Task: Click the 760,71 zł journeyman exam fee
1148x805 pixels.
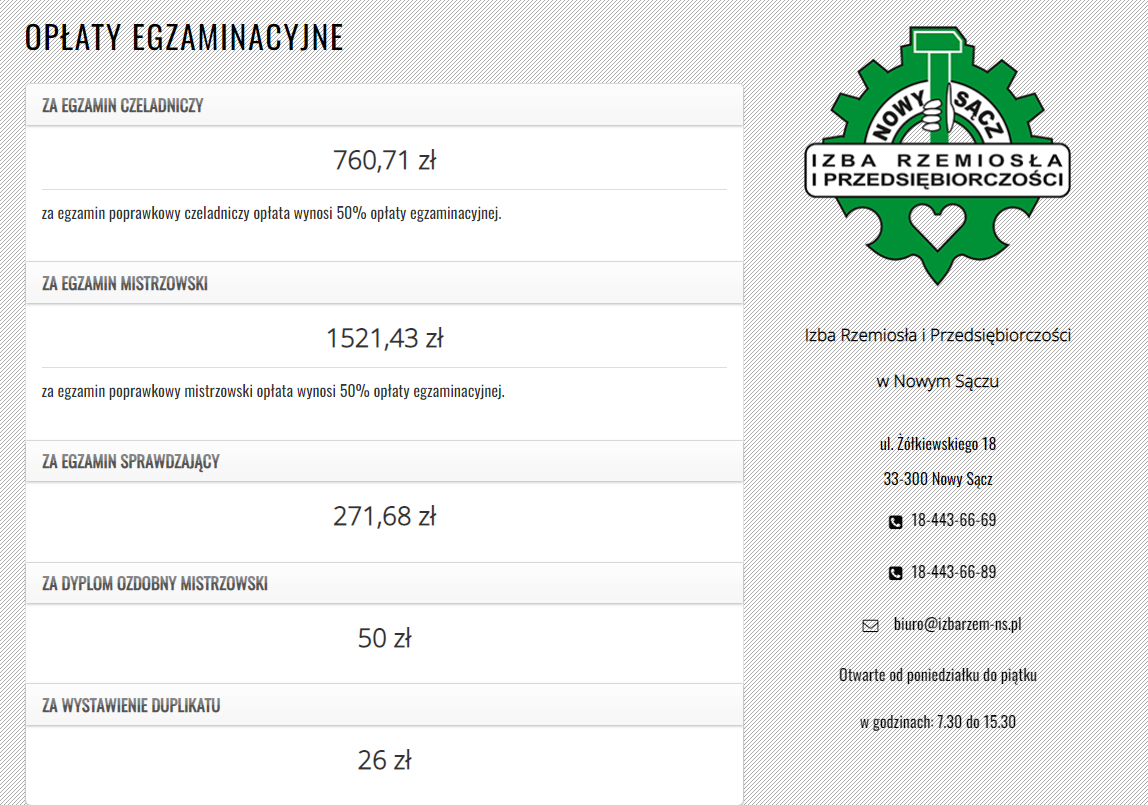Action: (x=385, y=160)
